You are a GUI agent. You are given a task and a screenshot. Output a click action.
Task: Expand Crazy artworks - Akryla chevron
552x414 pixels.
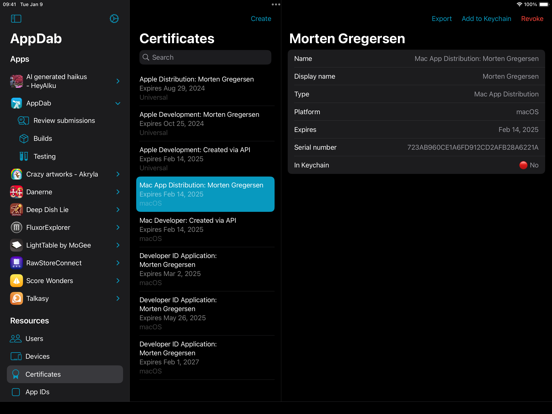coord(118,174)
